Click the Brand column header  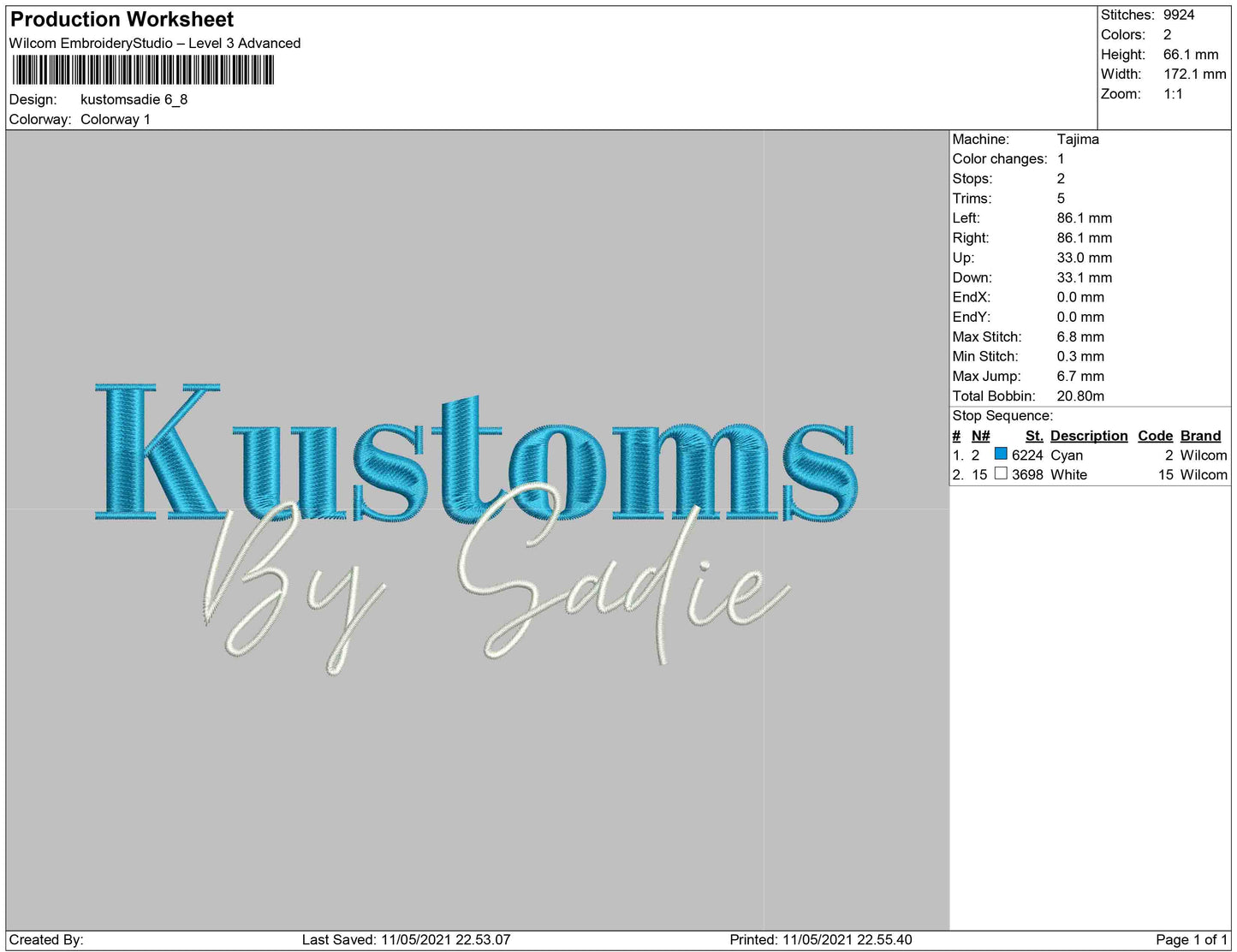pyautogui.click(x=1200, y=436)
